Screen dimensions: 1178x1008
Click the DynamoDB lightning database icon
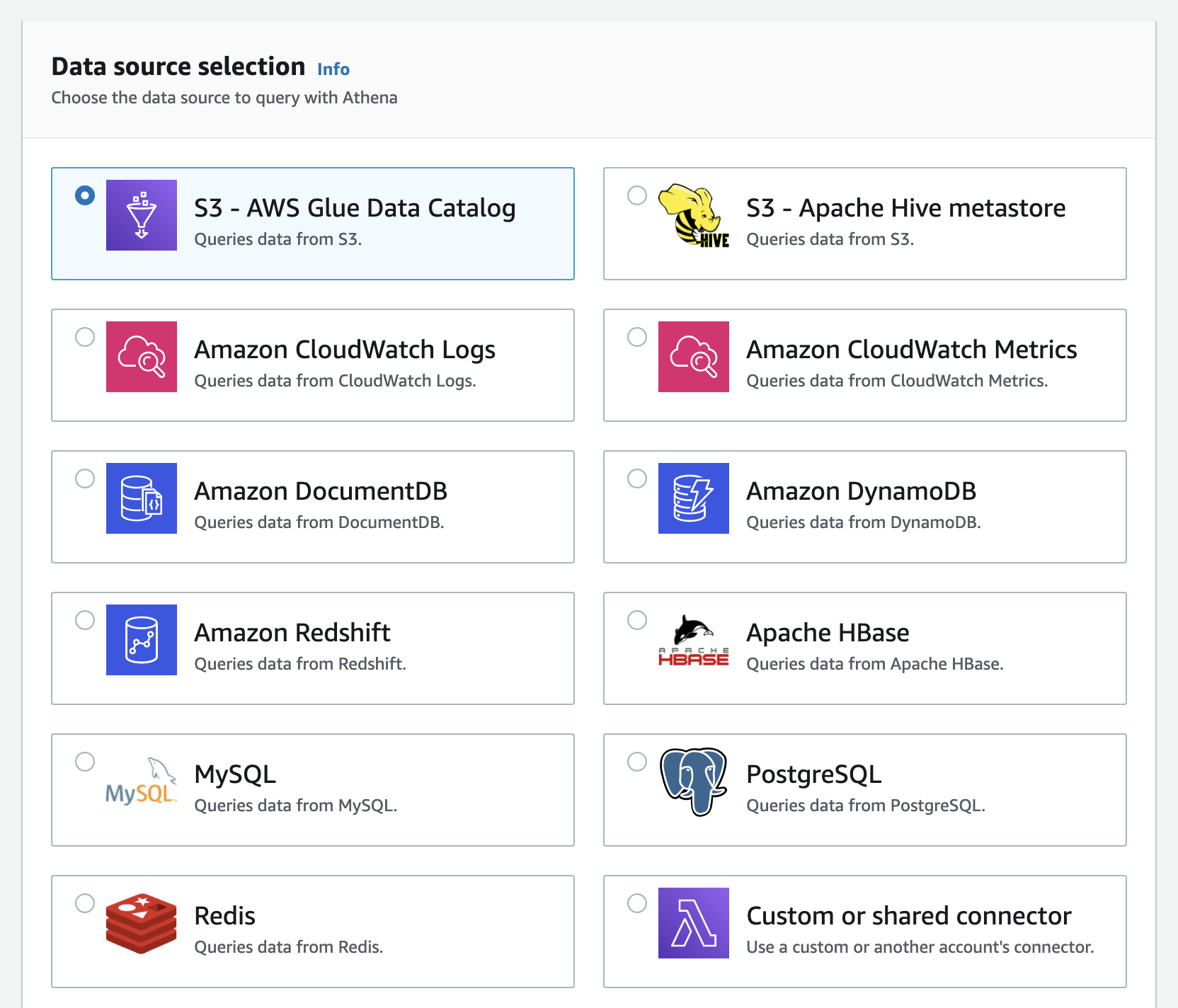click(x=694, y=498)
